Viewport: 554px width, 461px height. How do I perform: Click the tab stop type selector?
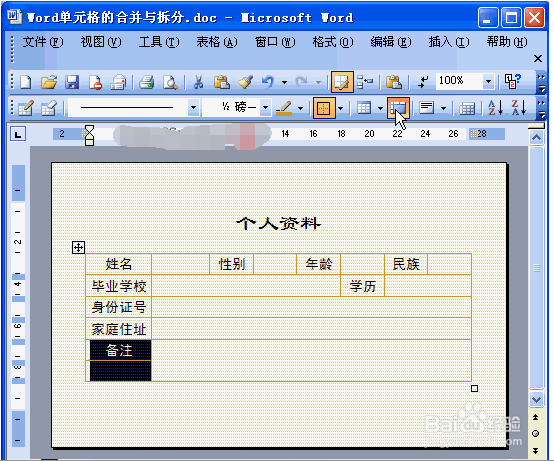tap(18, 134)
